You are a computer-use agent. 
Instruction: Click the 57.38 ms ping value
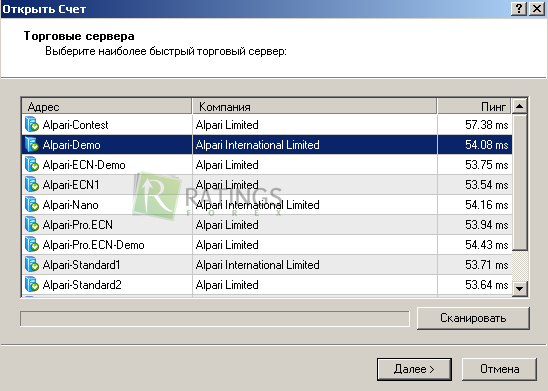pos(486,125)
